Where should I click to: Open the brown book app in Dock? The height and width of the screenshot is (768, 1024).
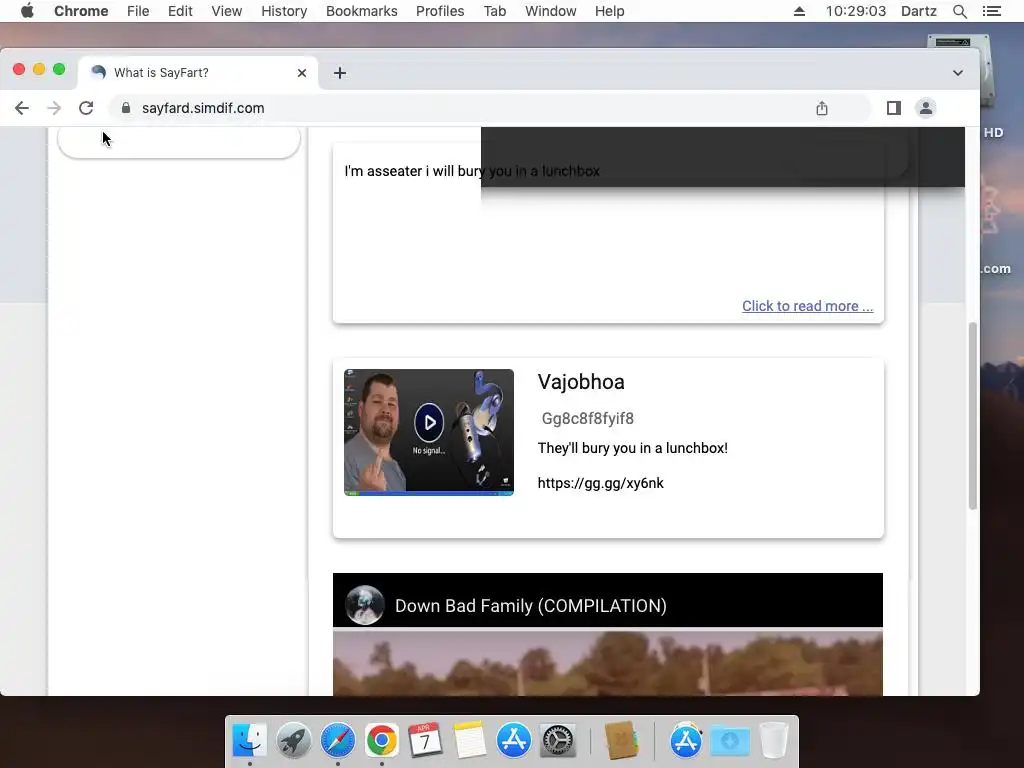coord(621,741)
